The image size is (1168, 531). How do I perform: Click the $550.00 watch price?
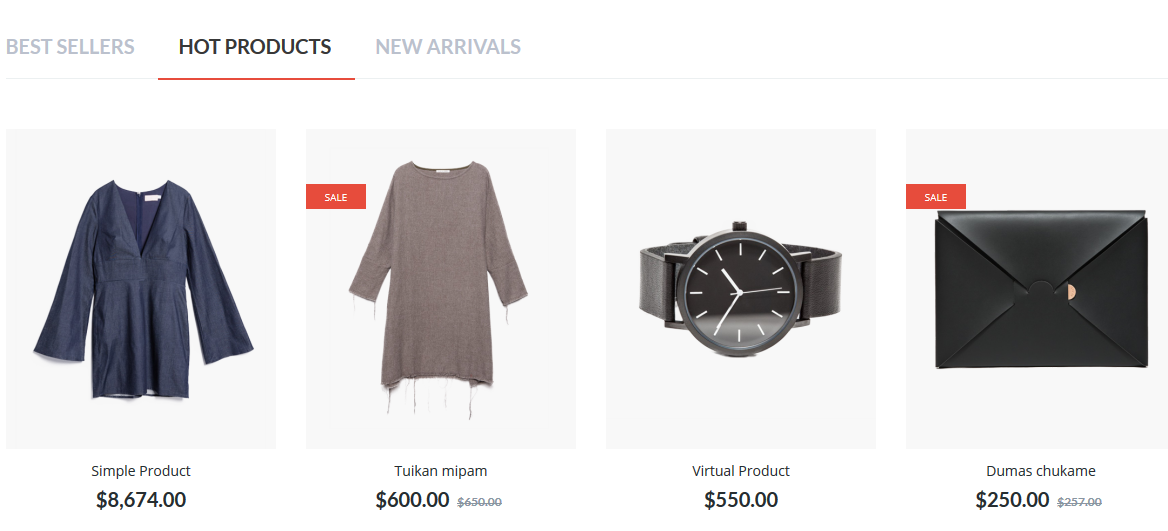coord(741,499)
